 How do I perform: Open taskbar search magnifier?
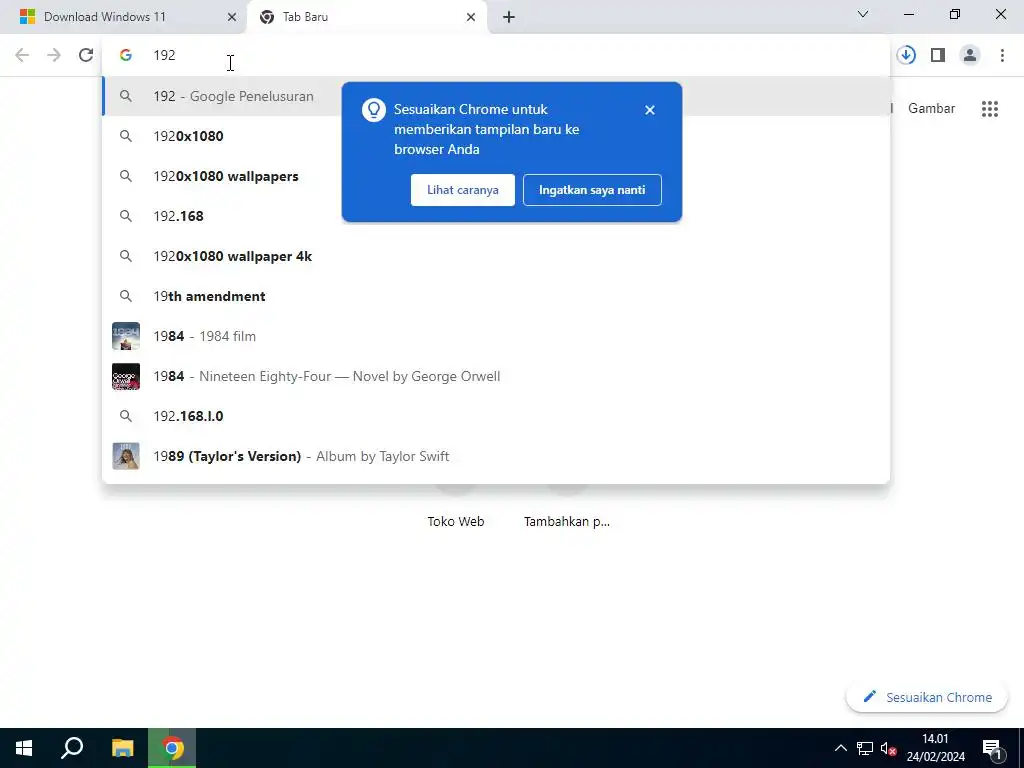coord(72,748)
